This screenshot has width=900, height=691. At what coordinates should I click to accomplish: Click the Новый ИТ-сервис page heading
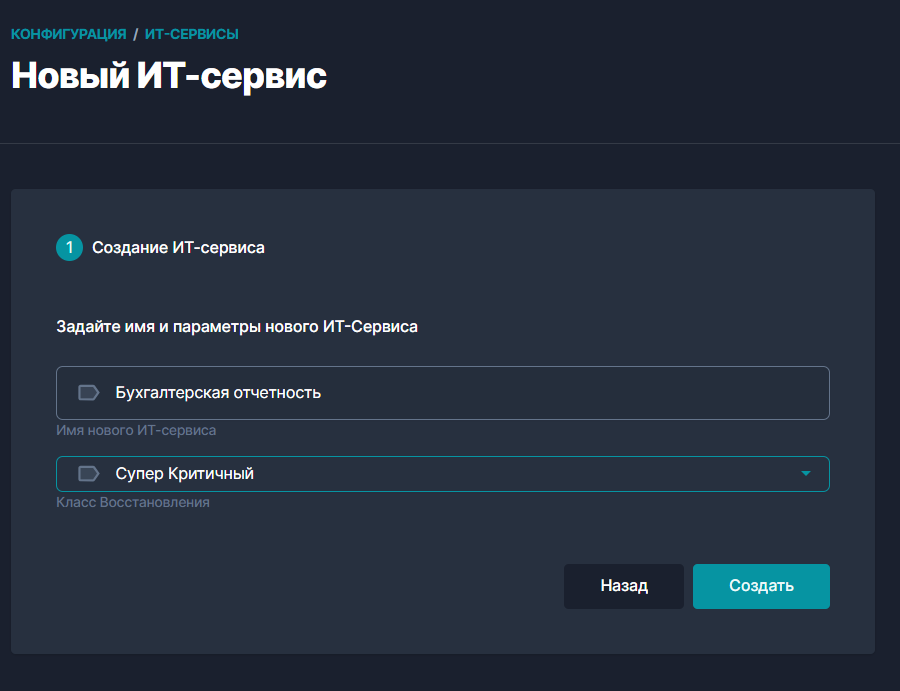point(169,76)
